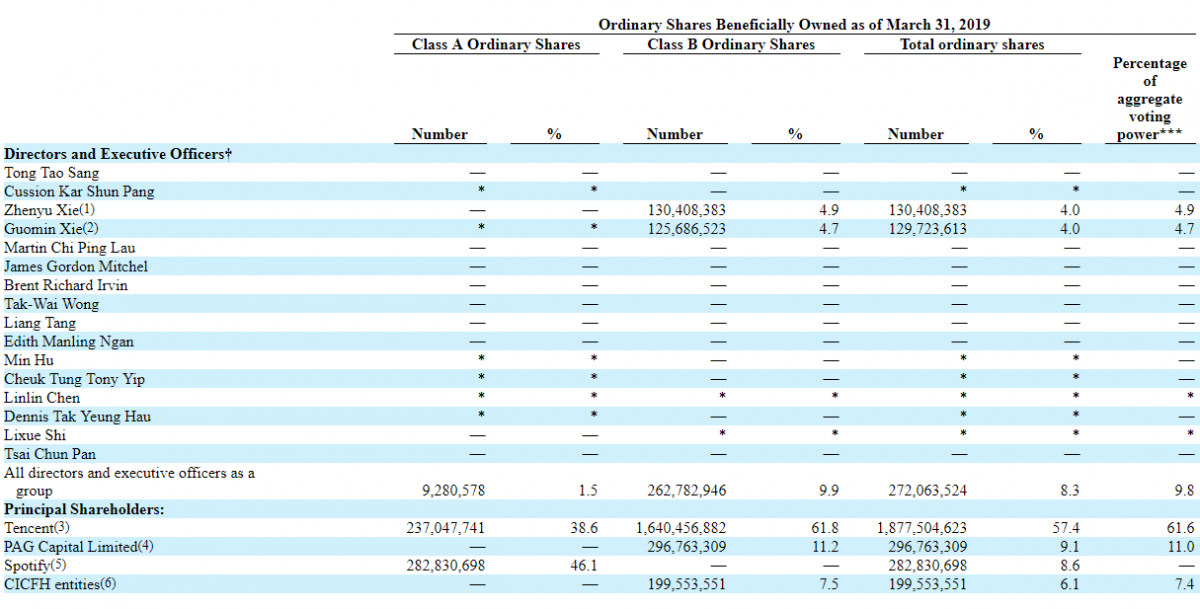Click the name 'Tak-Wai Wong'

(x=52, y=304)
